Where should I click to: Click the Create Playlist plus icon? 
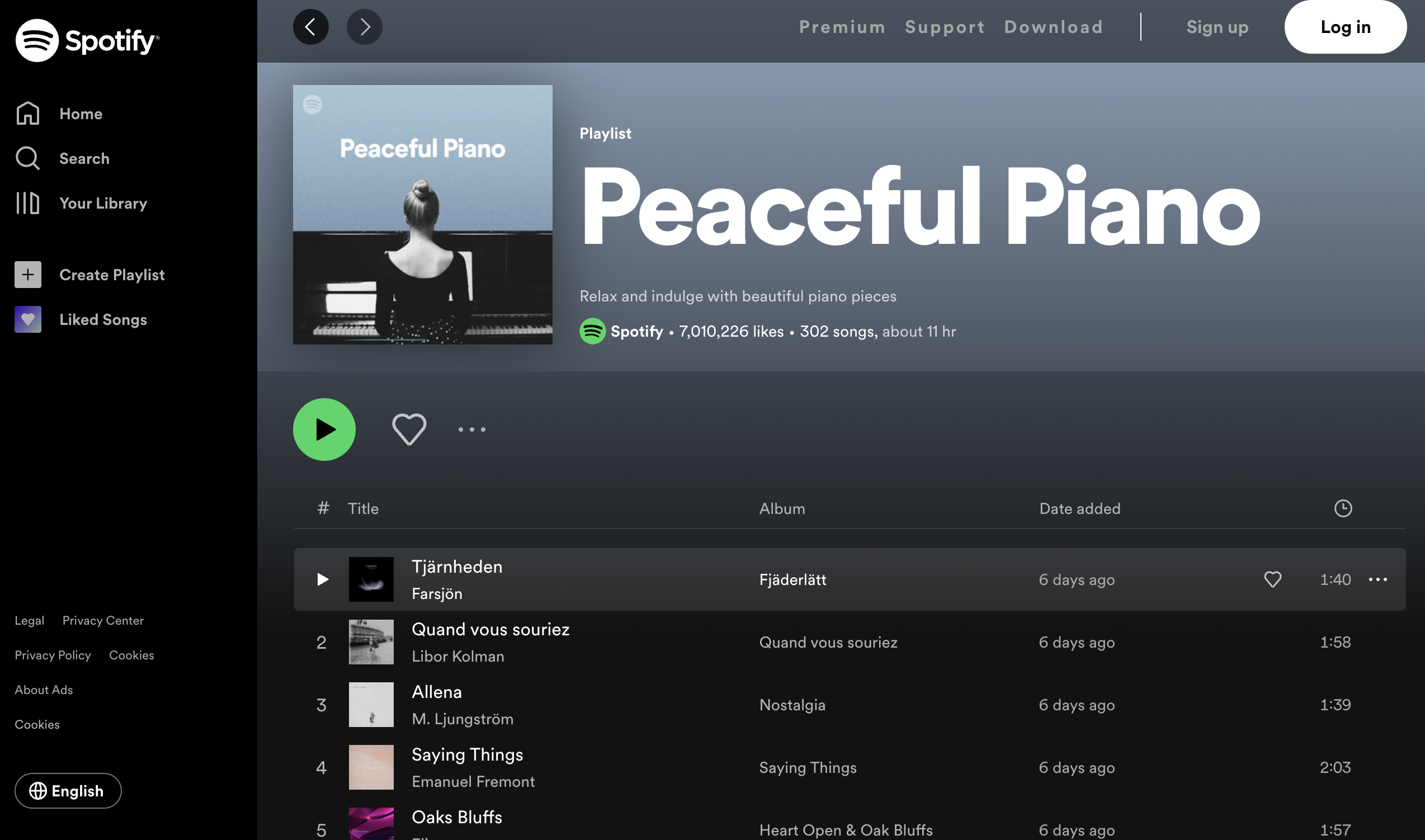tap(28, 275)
